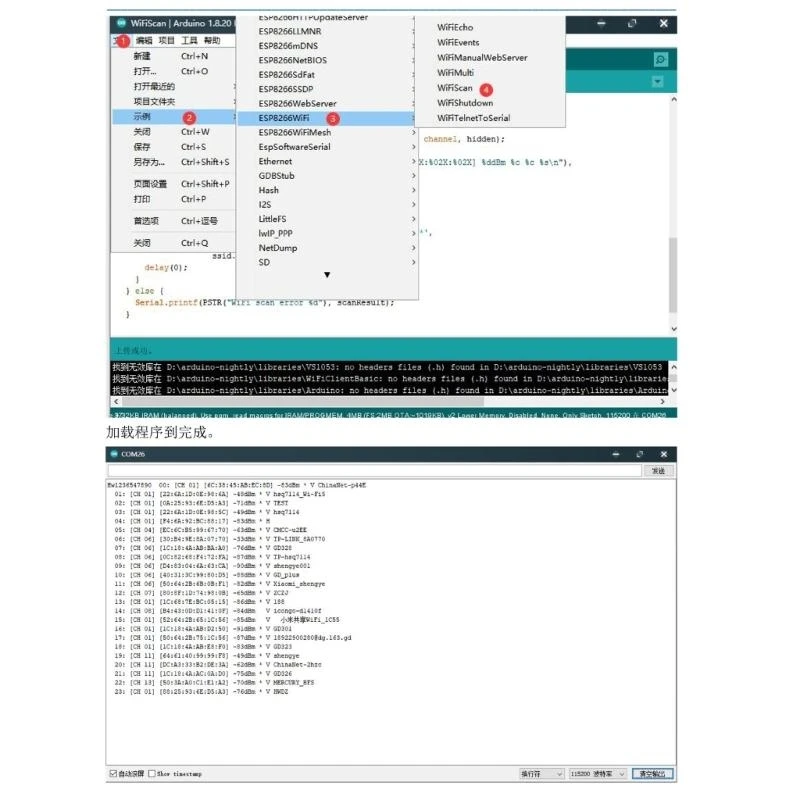Choose 保存 Ctrl+S menu entry
Image resolution: width=800 pixels, height=800 pixels.
[173, 147]
